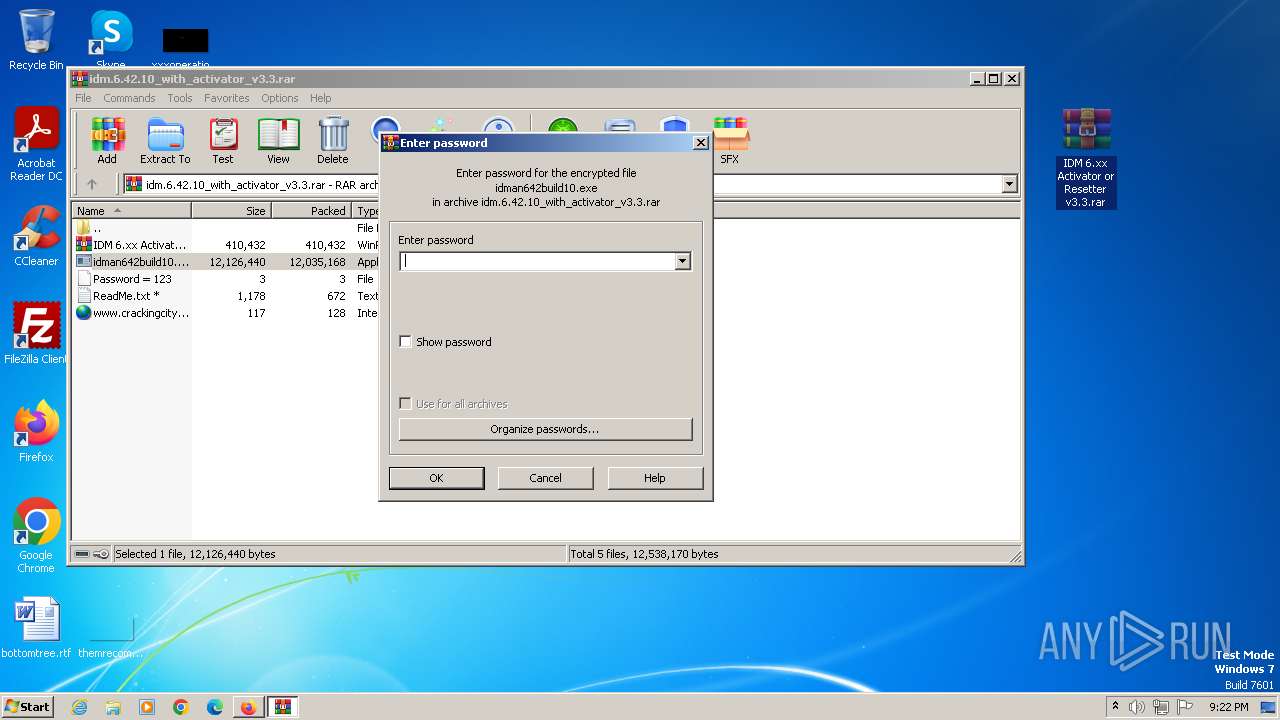Select the Google Chrome desktop shortcut

pyautogui.click(x=36, y=535)
